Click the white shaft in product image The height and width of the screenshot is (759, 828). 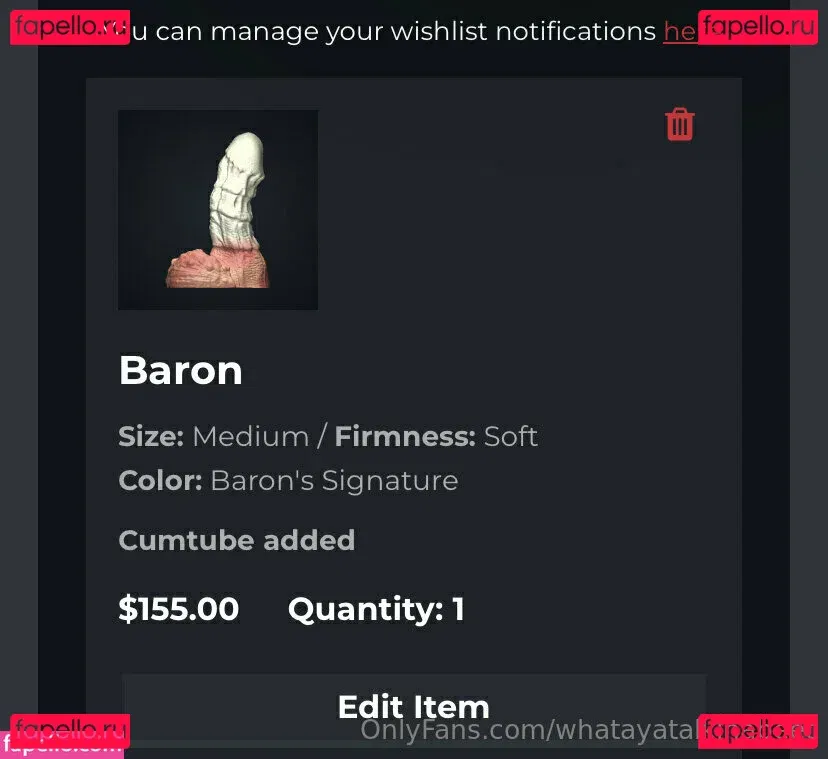click(x=237, y=191)
